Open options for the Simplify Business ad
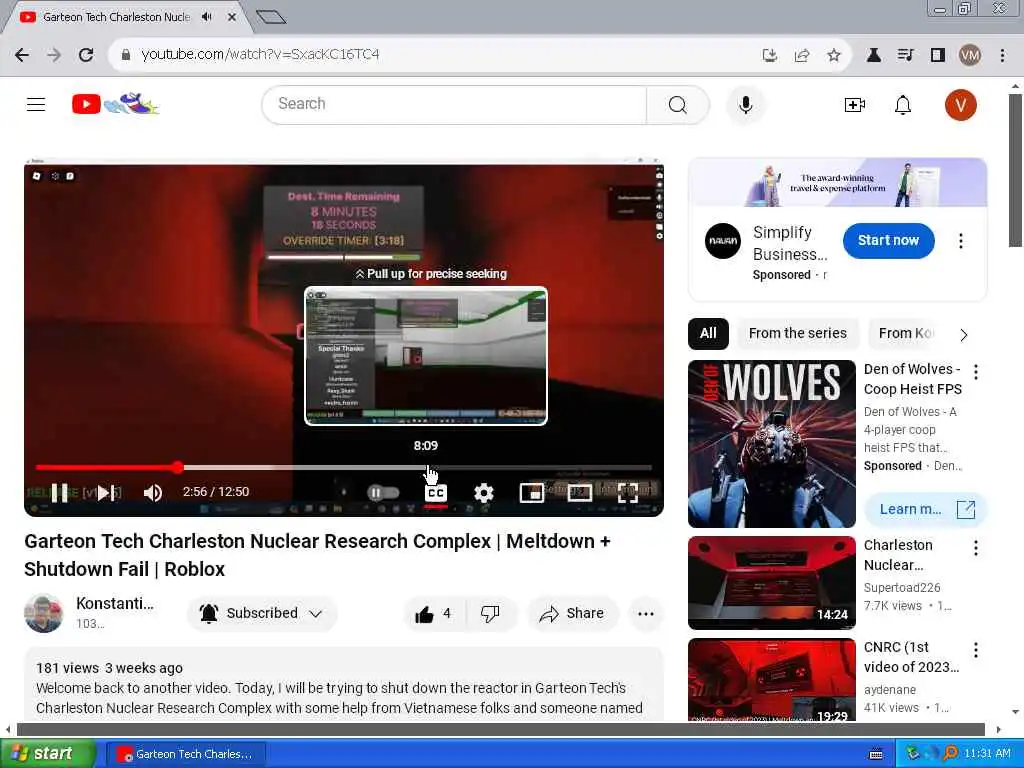 pyautogui.click(x=961, y=241)
